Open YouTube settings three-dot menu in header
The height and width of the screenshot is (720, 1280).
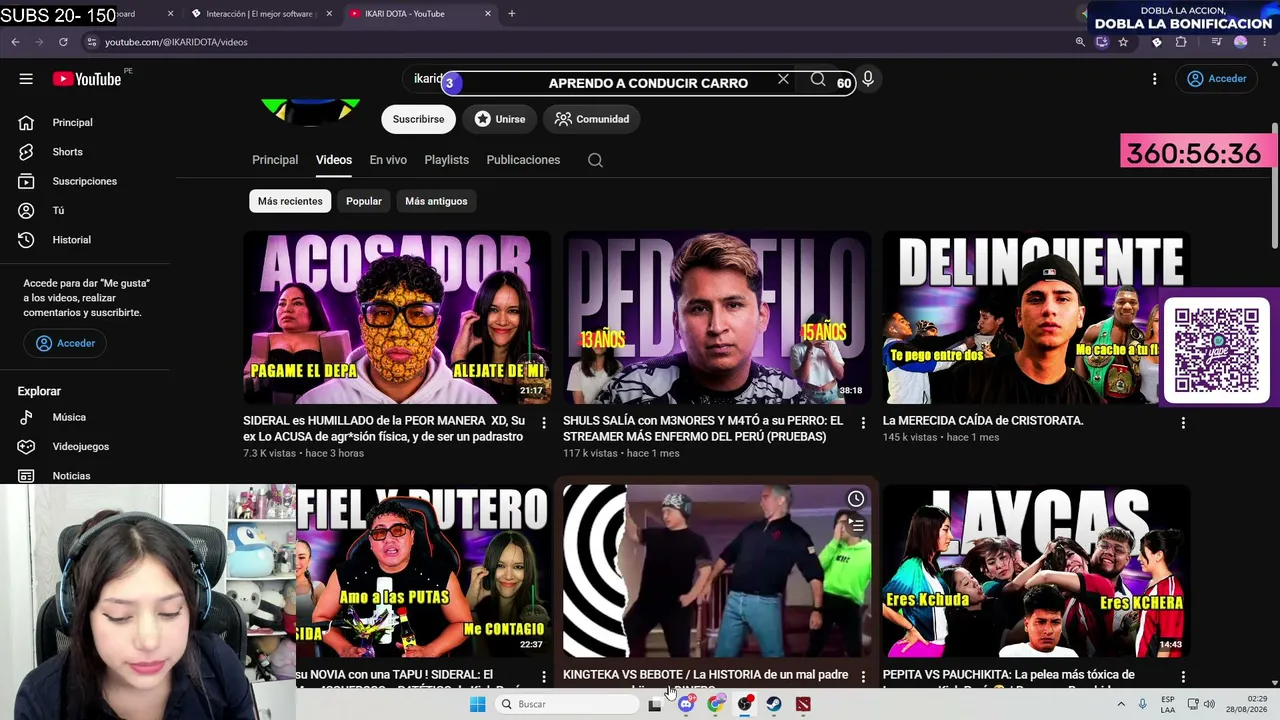point(1154,79)
